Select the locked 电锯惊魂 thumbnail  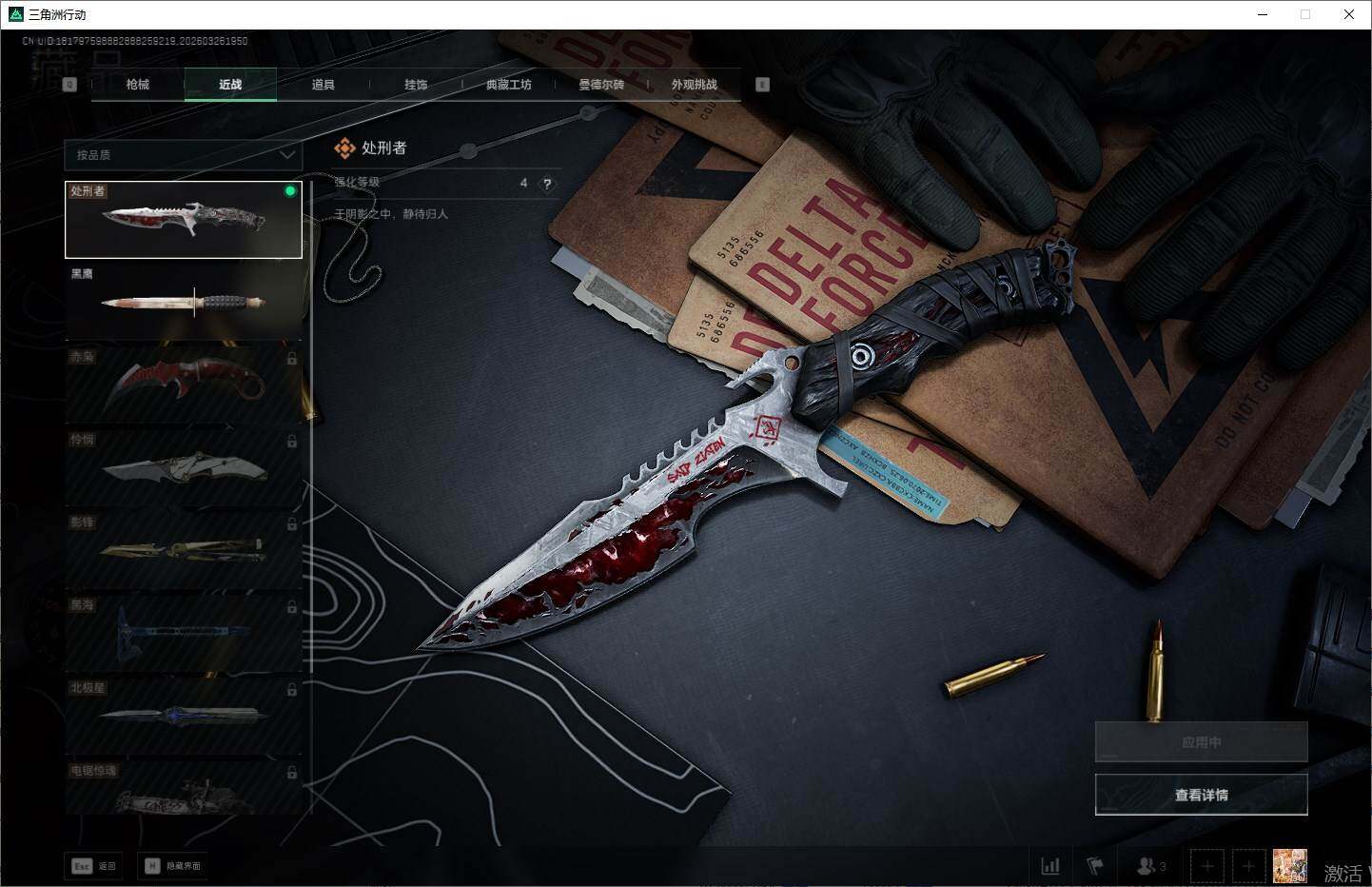(184, 788)
